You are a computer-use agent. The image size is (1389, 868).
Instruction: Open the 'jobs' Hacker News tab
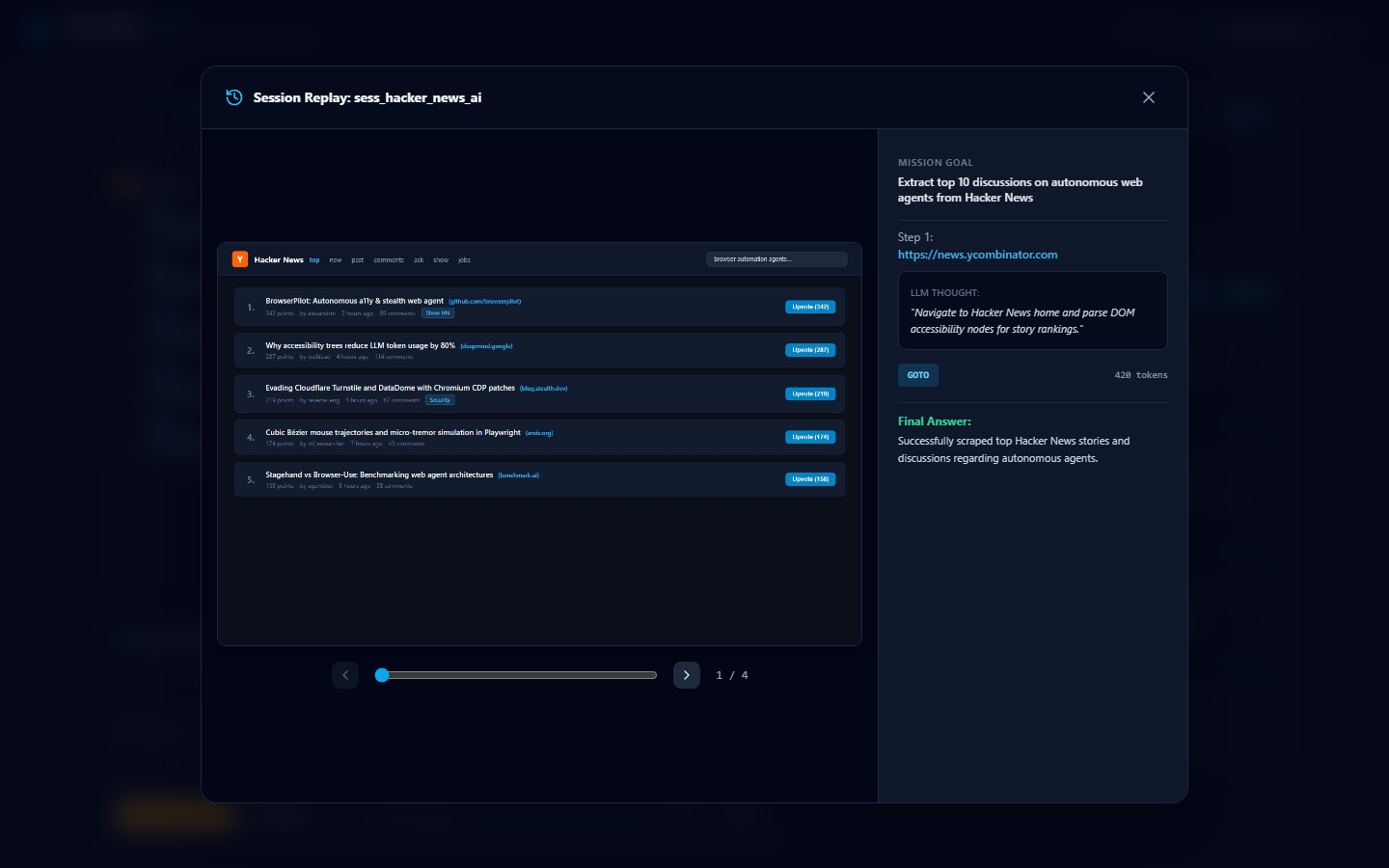click(465, 260)
